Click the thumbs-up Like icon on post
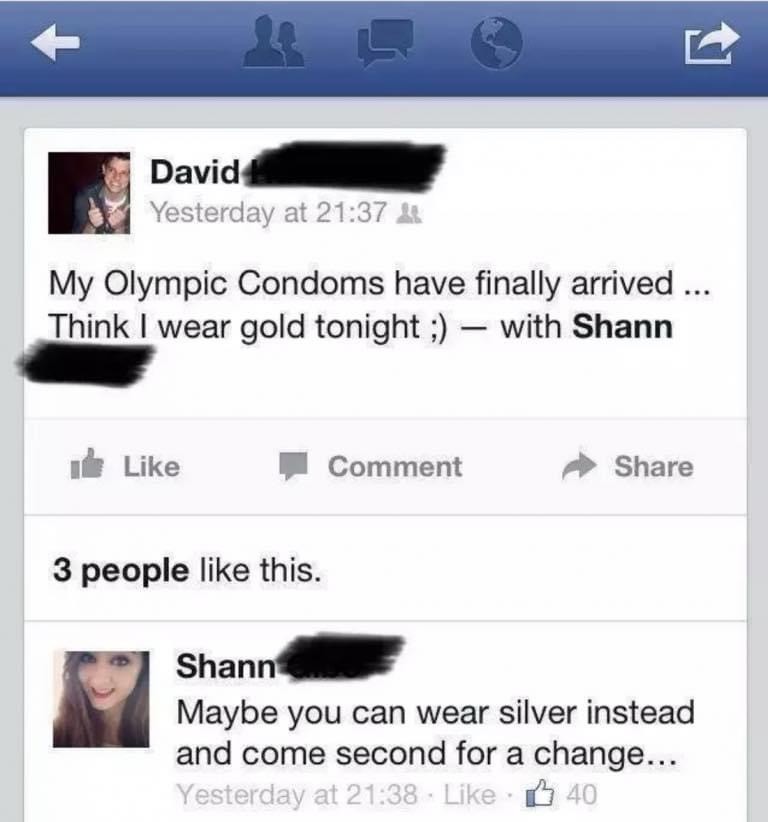 click(x=87, y=464)
